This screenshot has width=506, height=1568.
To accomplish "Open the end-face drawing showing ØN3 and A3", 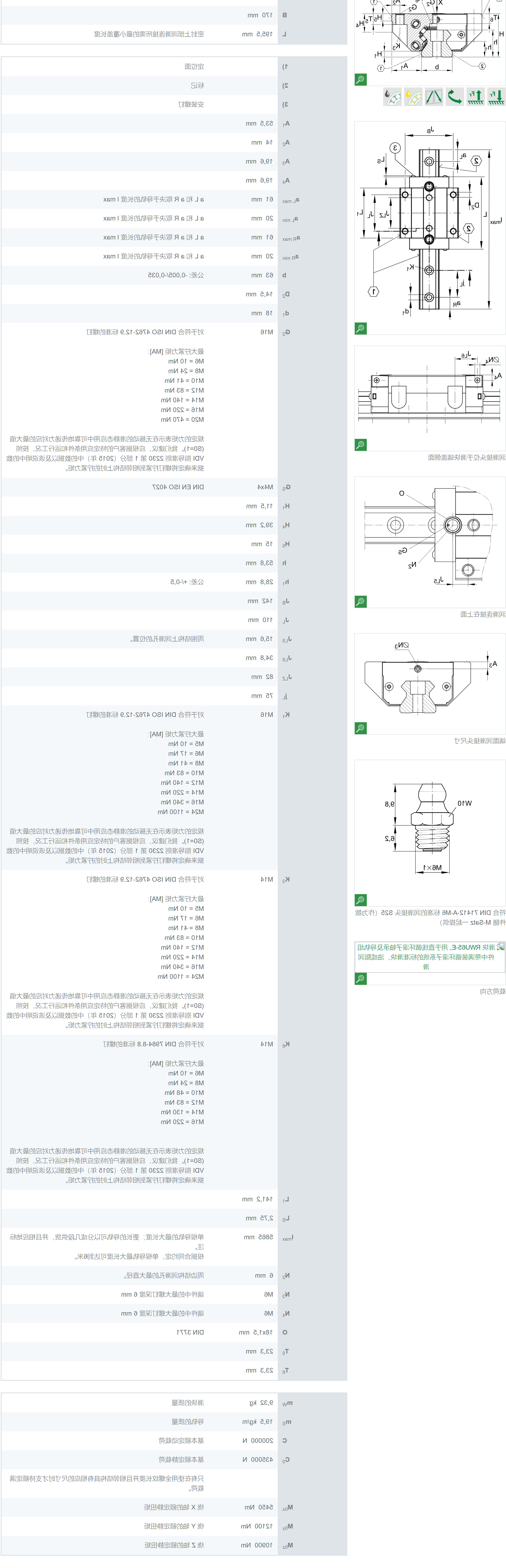I will [x=430, y=684].
